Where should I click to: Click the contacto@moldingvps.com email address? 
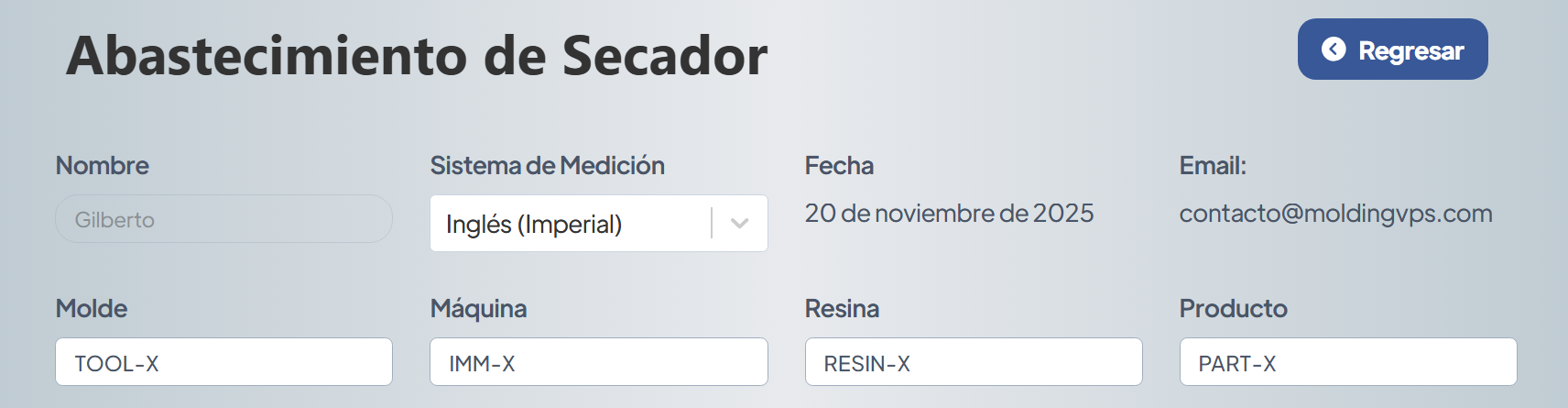click(x=1335, y=214)
